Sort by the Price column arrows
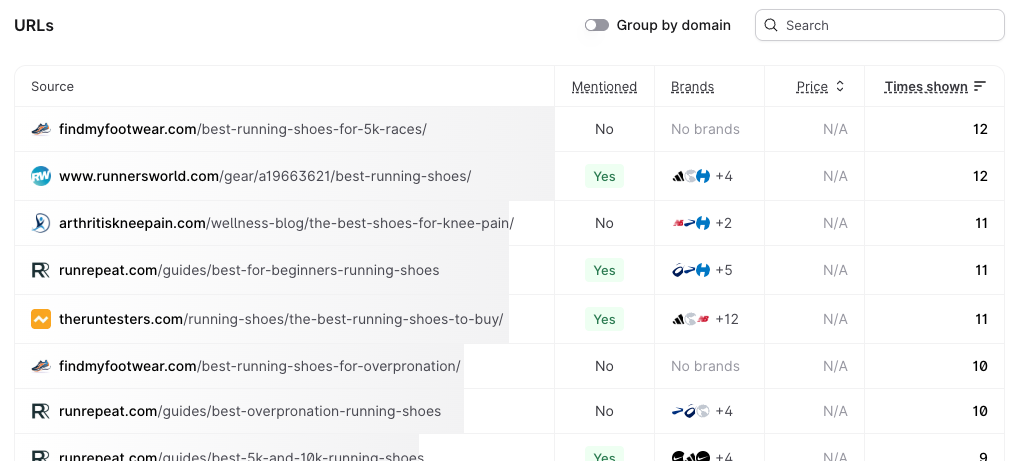Screen dimensions: 1018x461 pyautogui.click(x=840, y=87)
